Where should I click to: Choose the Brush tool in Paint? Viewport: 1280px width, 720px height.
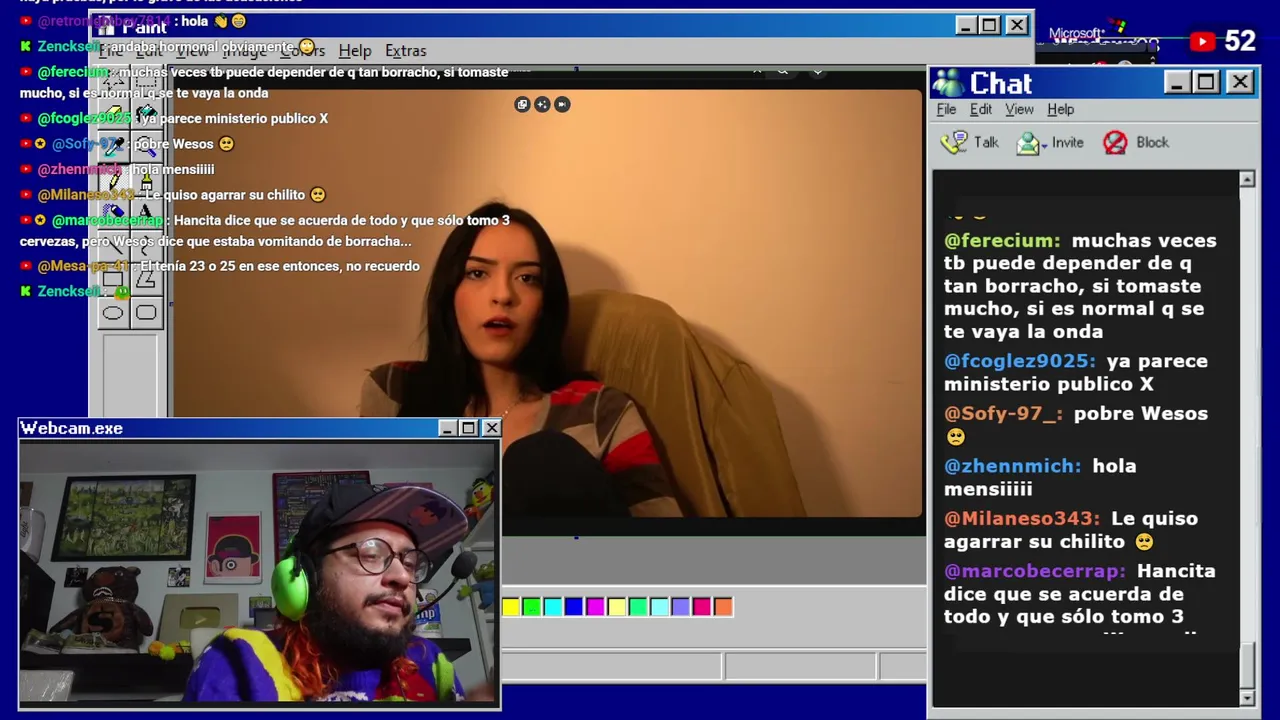click(x=146, y=180)
